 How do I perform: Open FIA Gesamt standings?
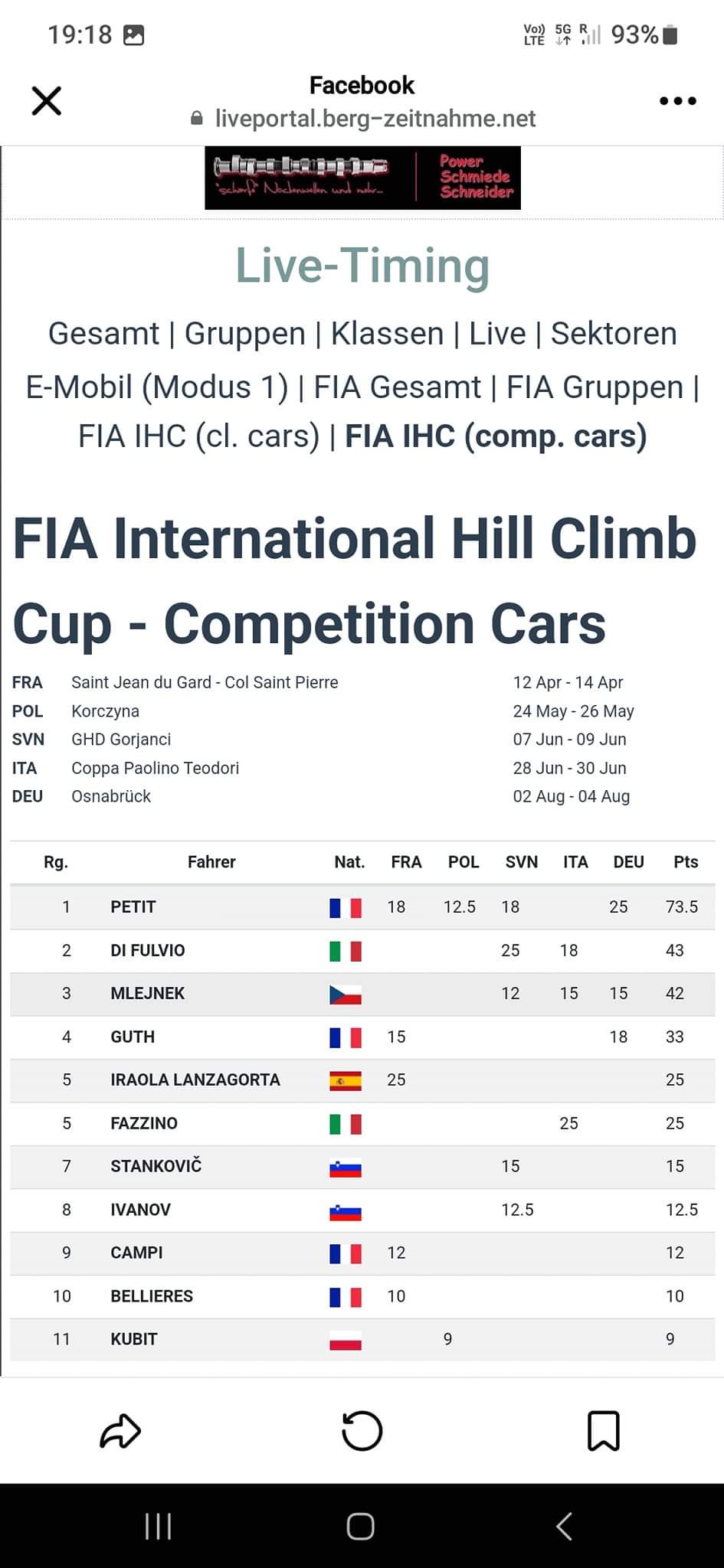[397, 387]
